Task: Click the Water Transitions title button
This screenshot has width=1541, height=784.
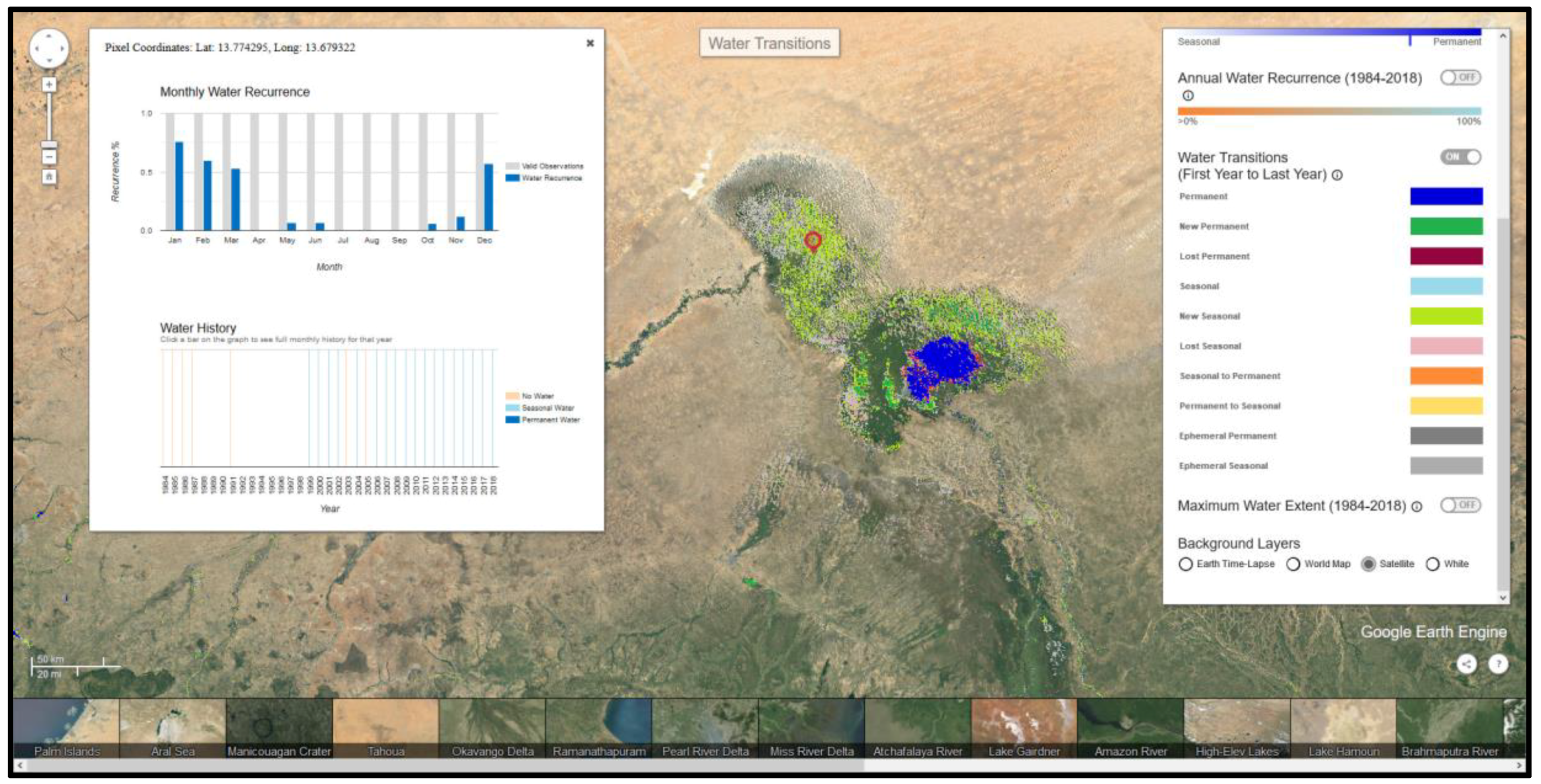Action: [769, 43]
